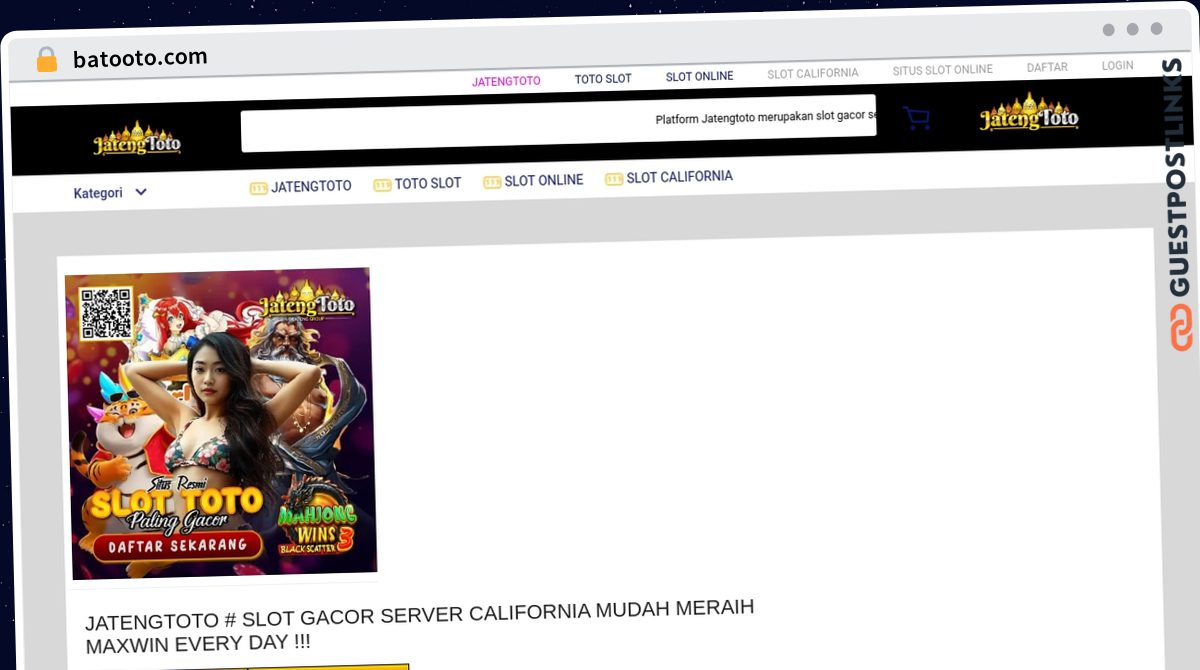This screenshot has height=670, width=1200.
Task: Open the SITUS SLOT ONLINE top link
Action: tap(943, 70)
